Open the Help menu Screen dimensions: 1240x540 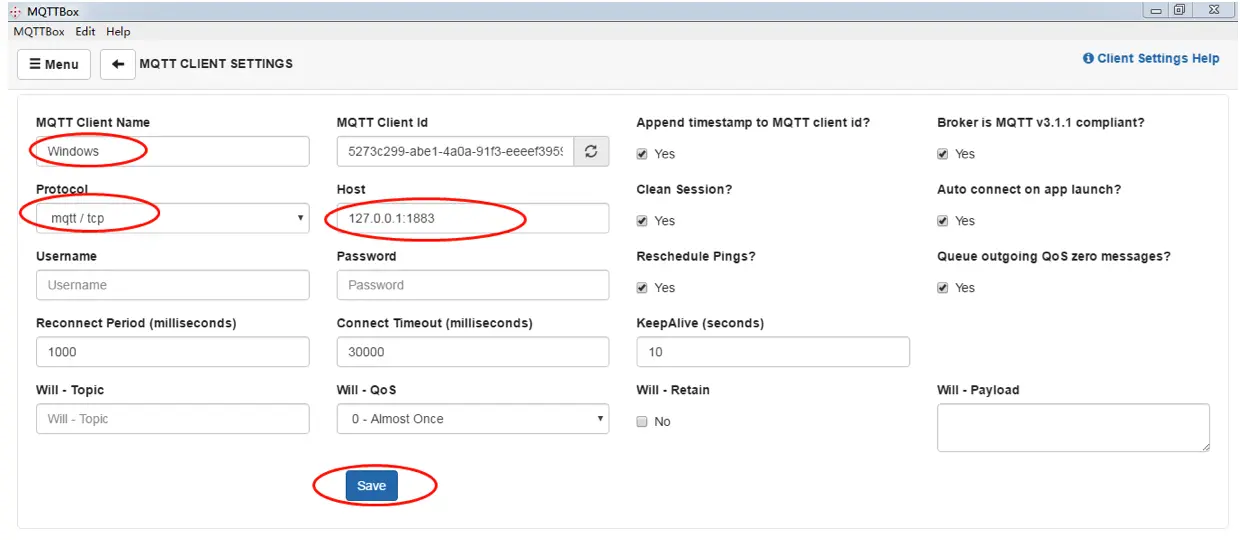(x=118, y=32)
